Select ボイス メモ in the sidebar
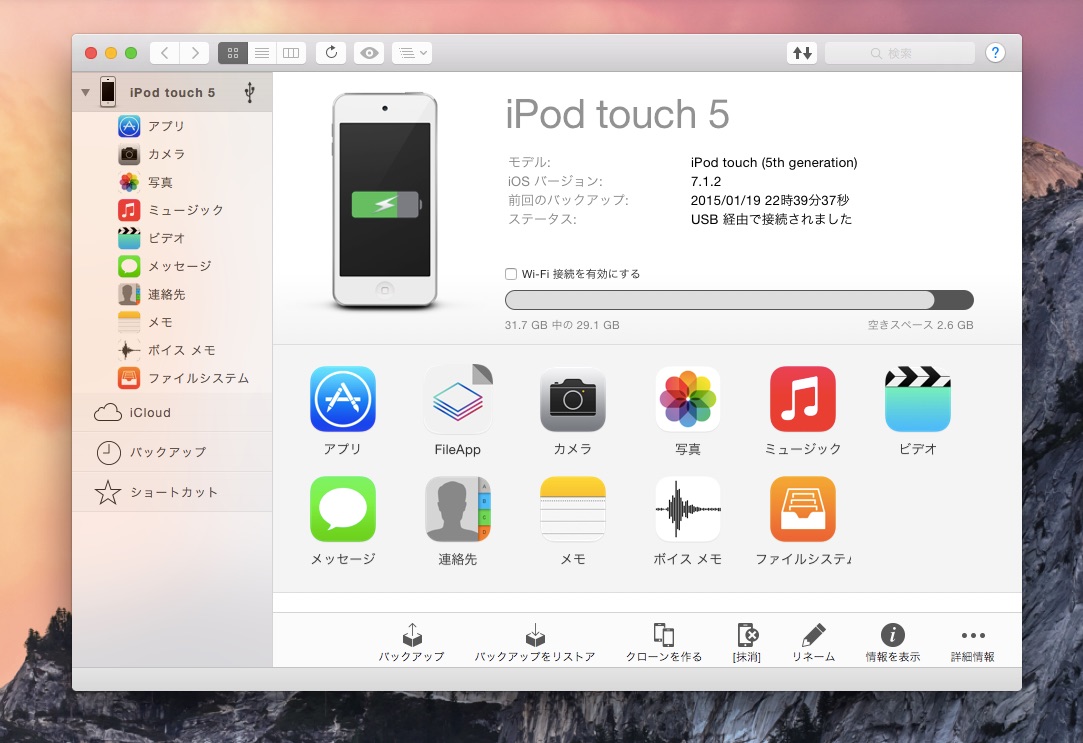Viewport: 1083px width, 743px height. pos(173,350)
